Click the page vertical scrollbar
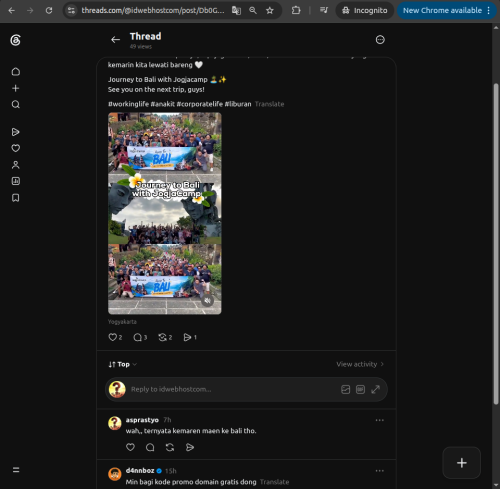This screenshot has height=489, width=500. click(496, 243)
